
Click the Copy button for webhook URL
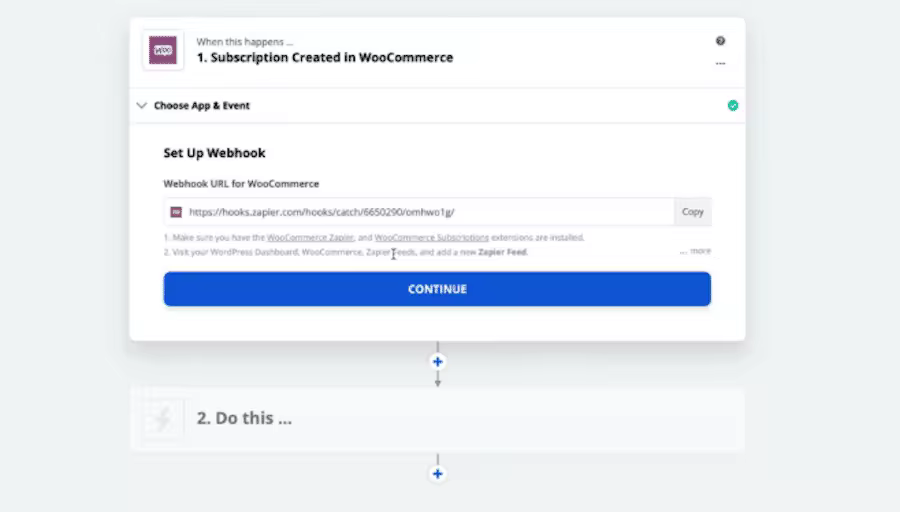pyautogui.click(x=693, y=212)
